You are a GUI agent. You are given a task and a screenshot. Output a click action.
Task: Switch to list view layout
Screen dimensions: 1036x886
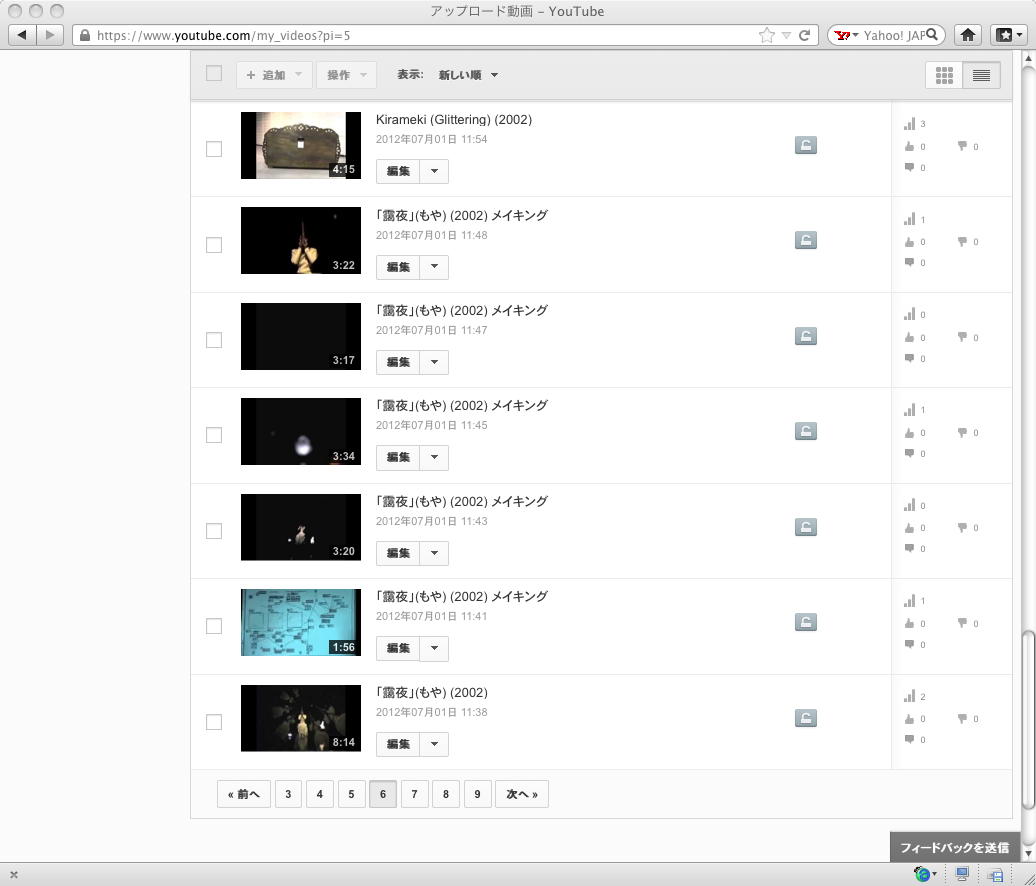[982, 75]
